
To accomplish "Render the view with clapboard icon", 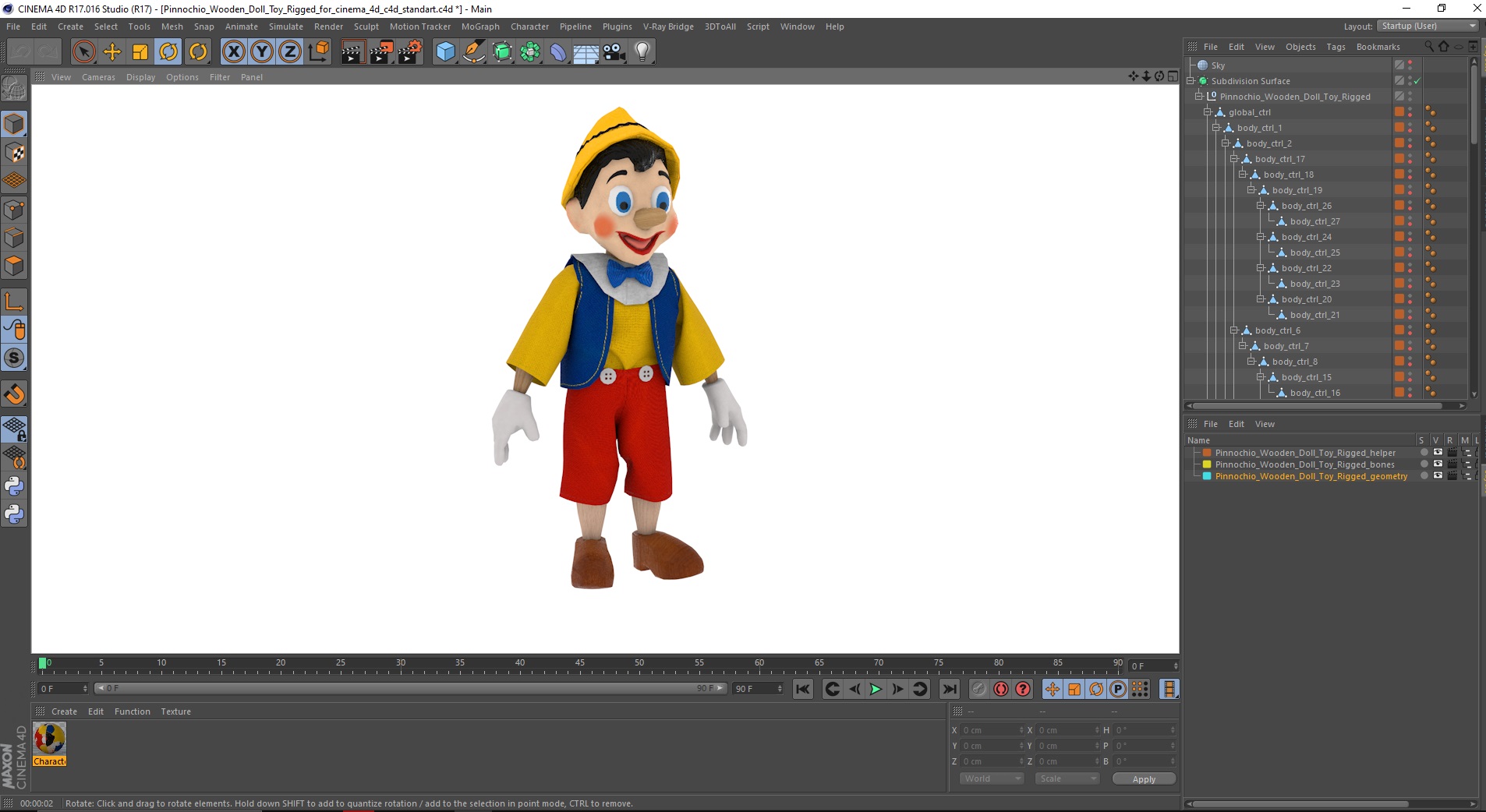I will pos(352,52).
